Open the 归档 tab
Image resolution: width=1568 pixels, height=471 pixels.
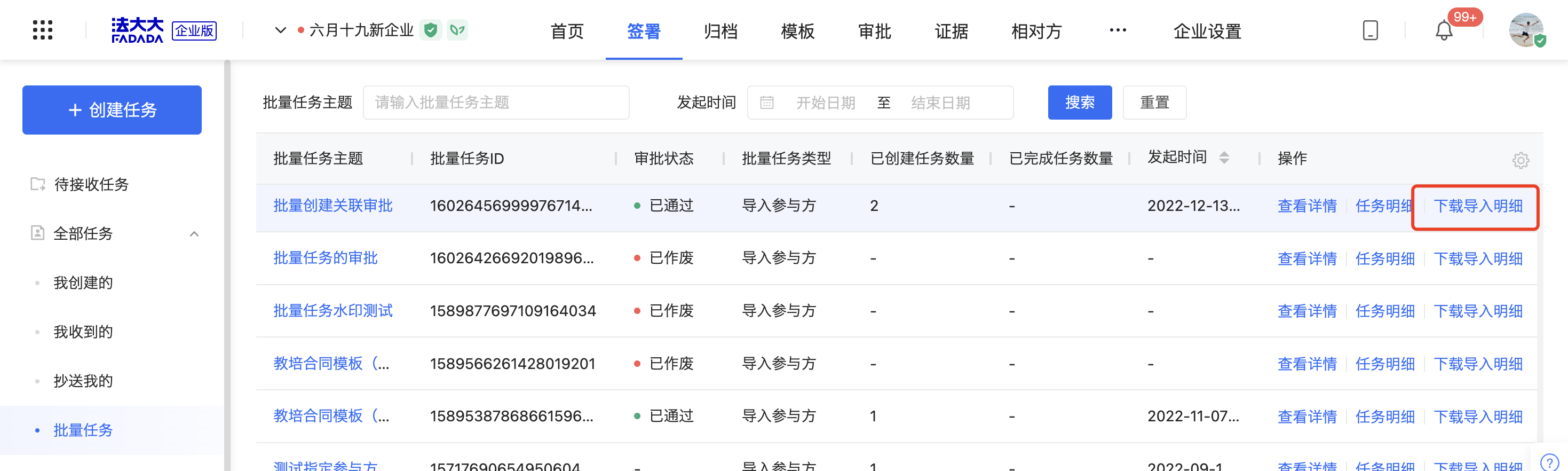pos(720,30)
